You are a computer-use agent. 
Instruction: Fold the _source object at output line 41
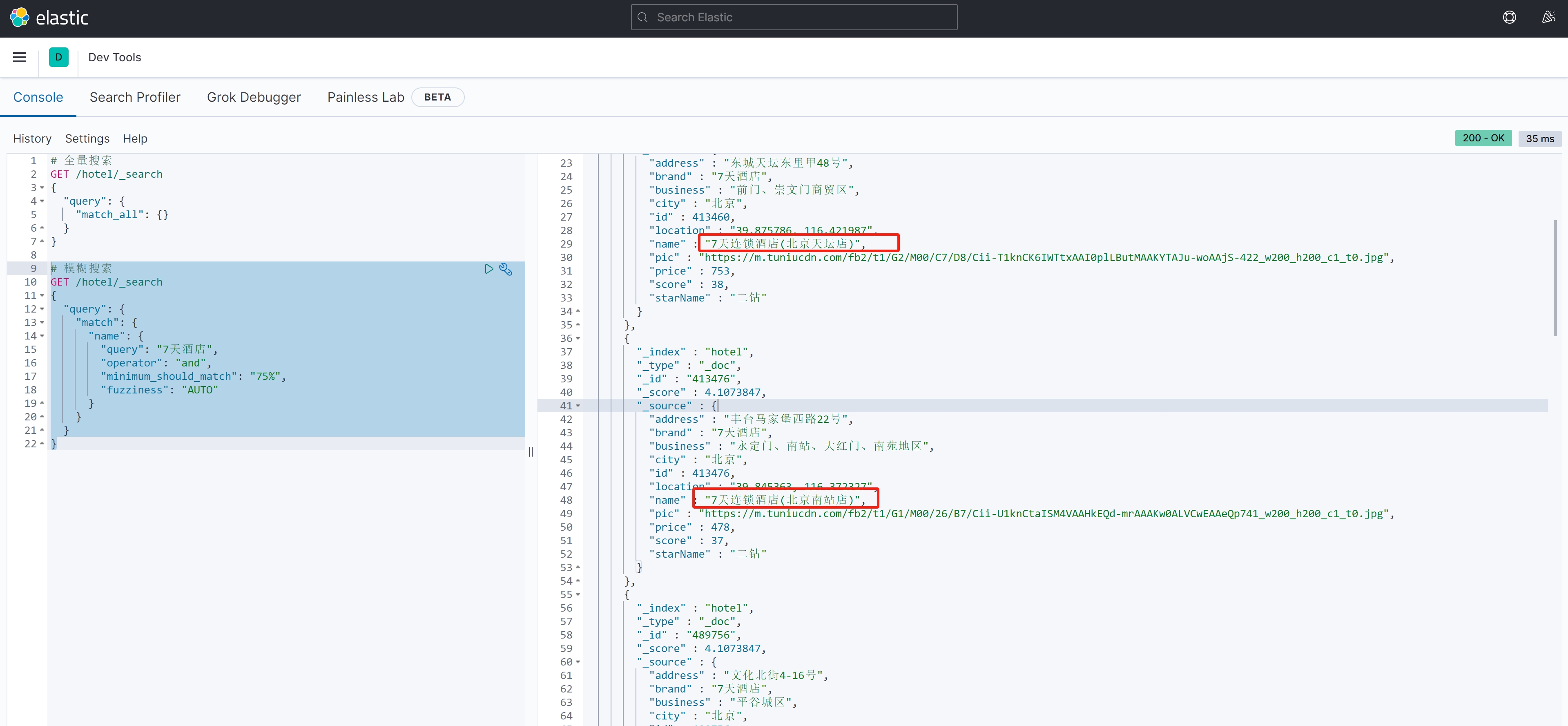(x=578, y=406)
